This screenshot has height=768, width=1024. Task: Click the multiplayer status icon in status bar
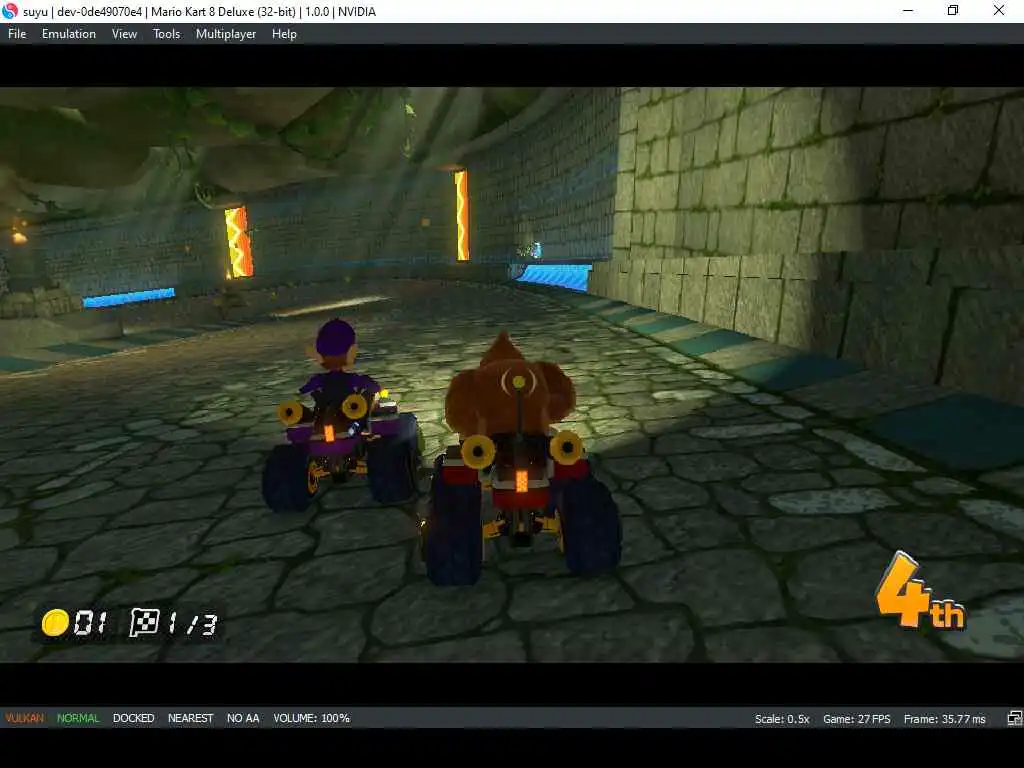pos(1014,718)
